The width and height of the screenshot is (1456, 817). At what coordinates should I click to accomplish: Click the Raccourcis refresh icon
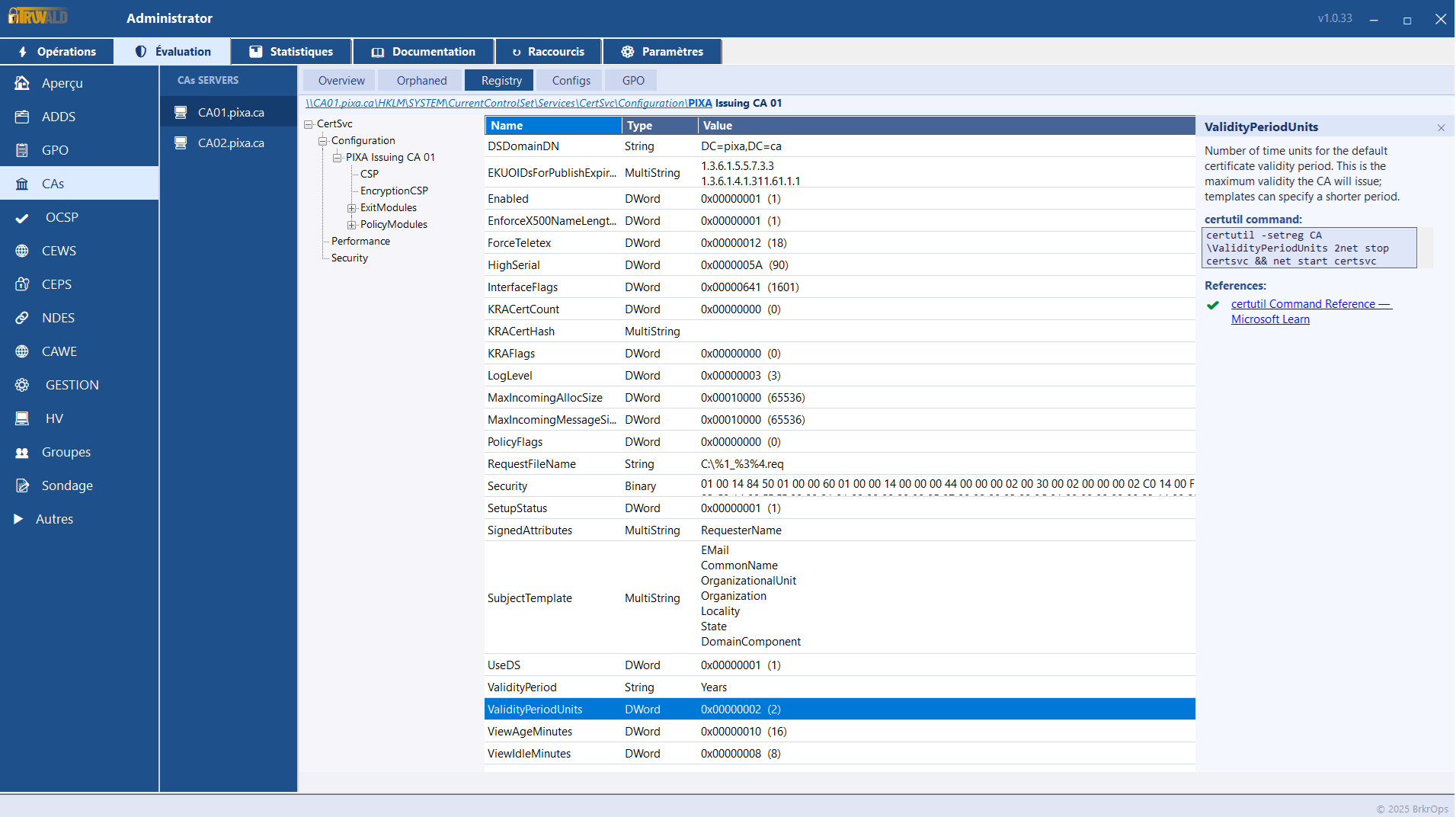516,52
